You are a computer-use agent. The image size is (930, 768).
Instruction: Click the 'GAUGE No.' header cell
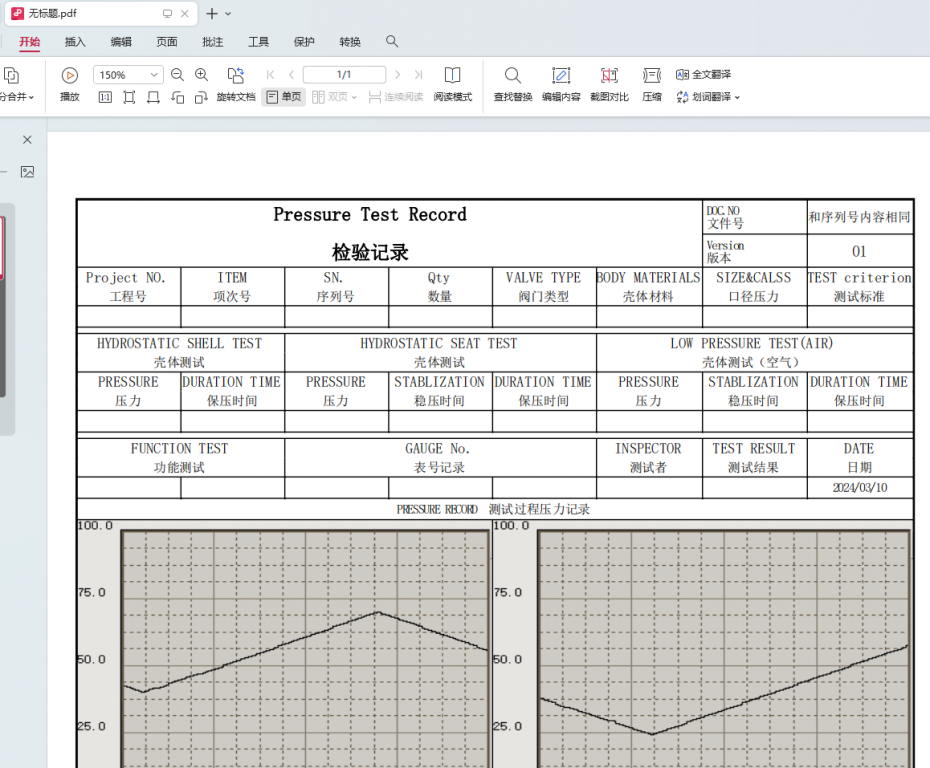click(439, 457)
